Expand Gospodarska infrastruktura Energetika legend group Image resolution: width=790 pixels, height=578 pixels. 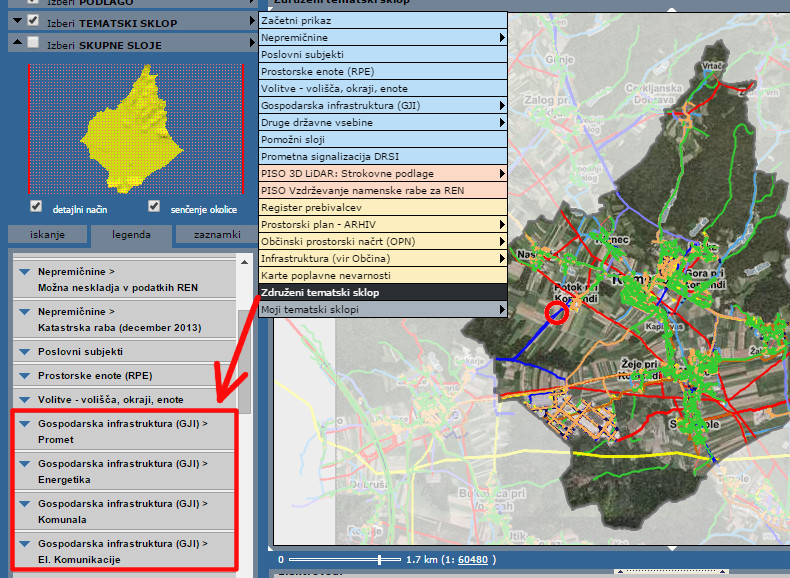[x=24, y=463]
